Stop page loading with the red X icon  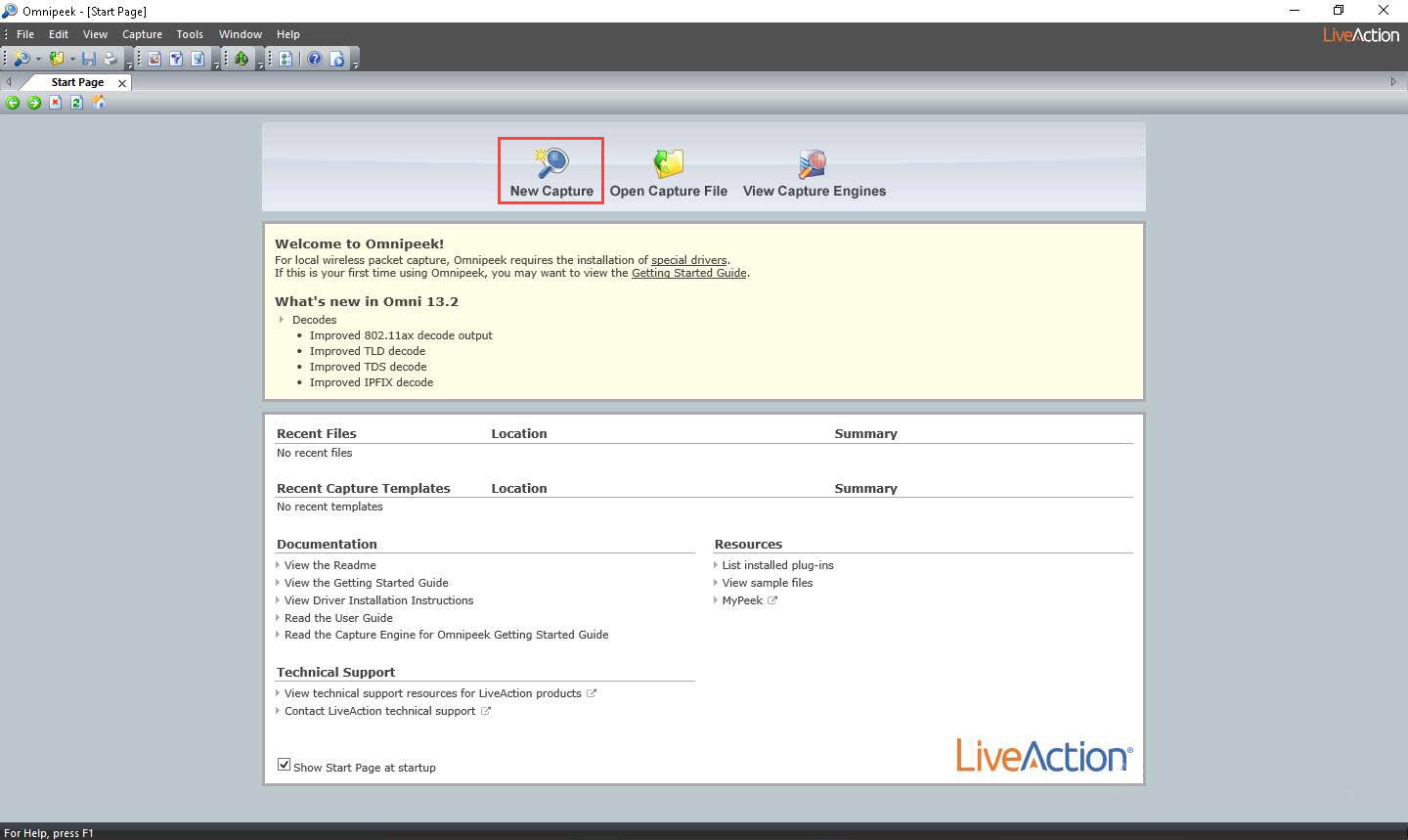56,103
